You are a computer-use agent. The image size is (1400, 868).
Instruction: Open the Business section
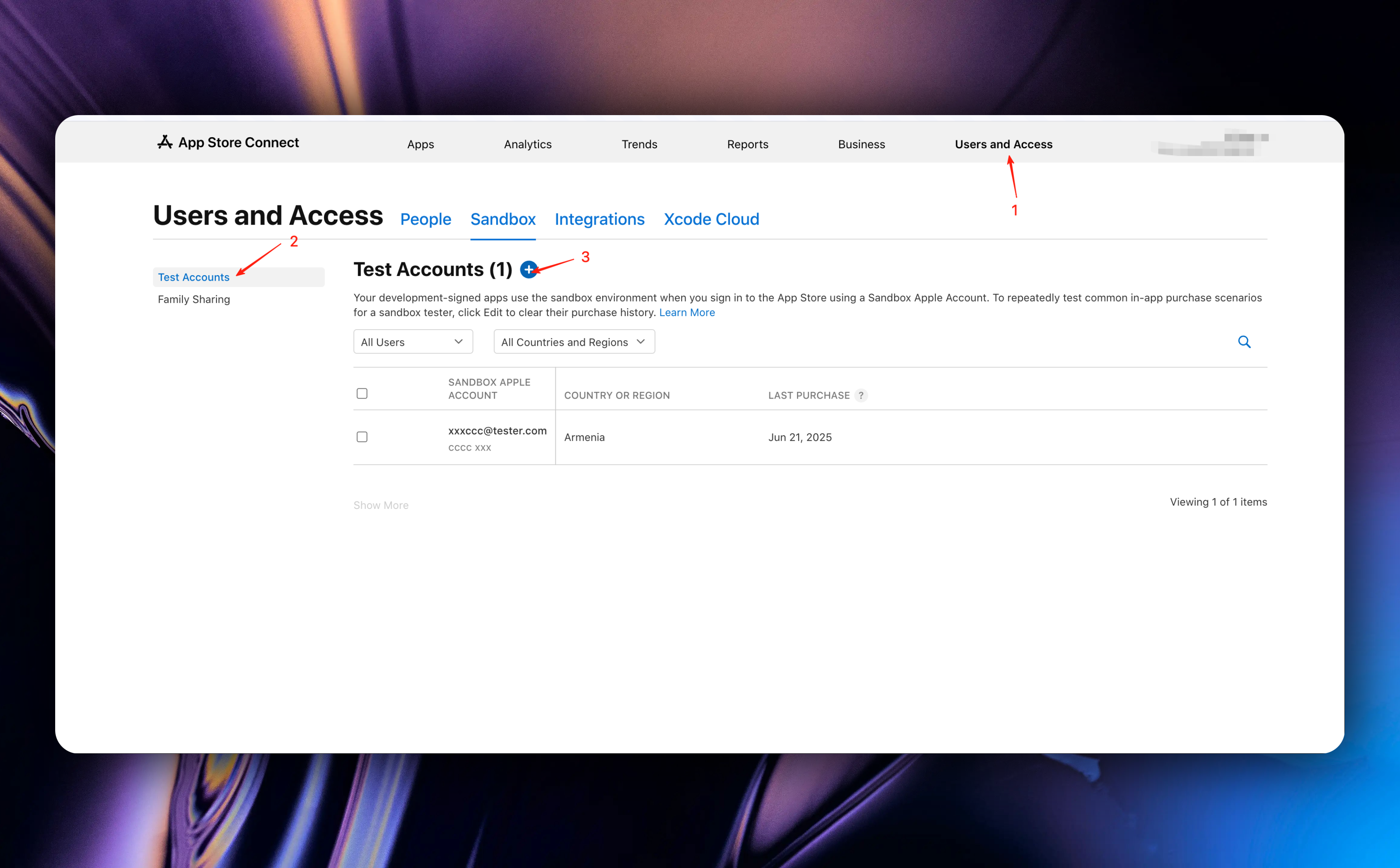[861, 144]
